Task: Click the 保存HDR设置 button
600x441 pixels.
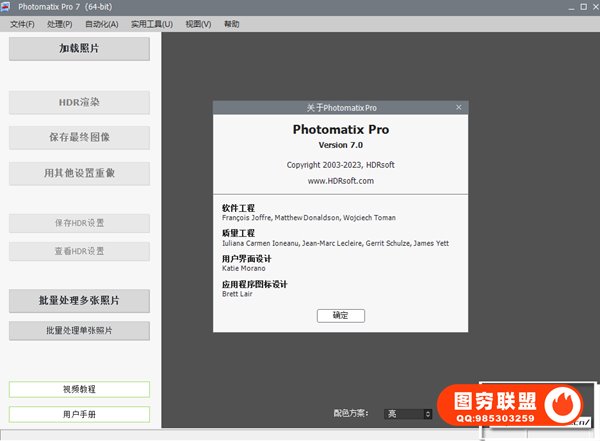Action: 79,222
